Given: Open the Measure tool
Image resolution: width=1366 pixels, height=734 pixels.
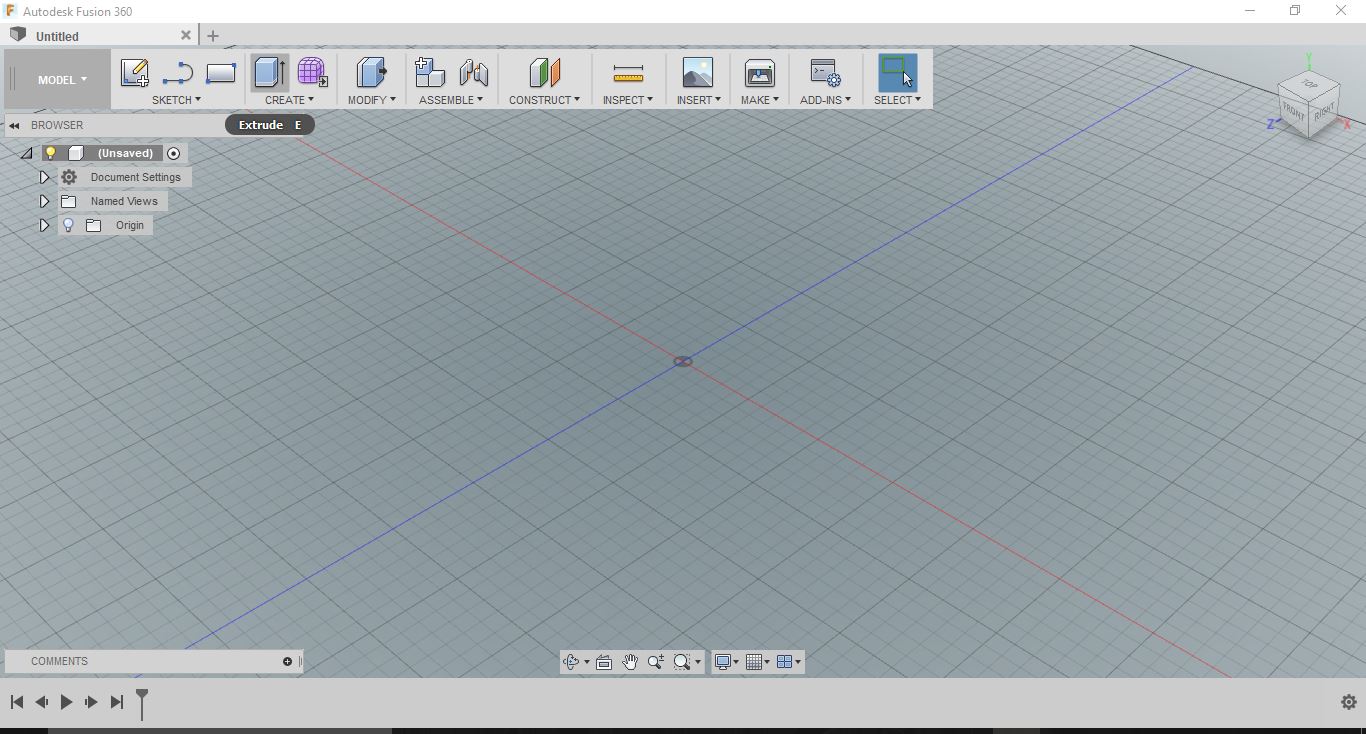Looking at the screenshot, I should point(627,73).
